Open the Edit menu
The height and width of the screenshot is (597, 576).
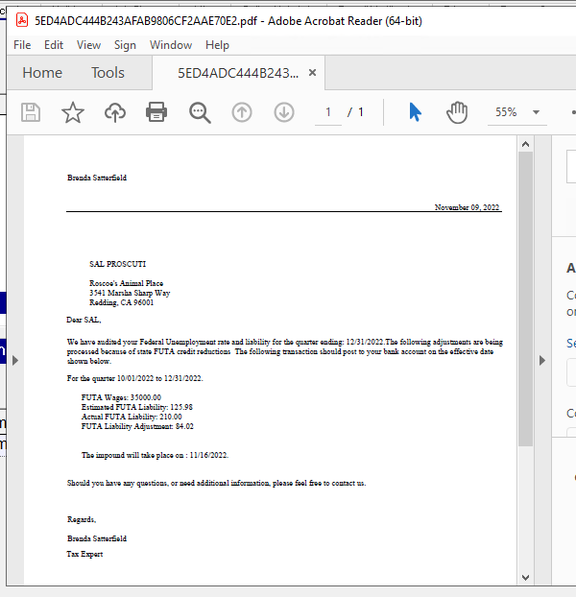coord(53,45)
